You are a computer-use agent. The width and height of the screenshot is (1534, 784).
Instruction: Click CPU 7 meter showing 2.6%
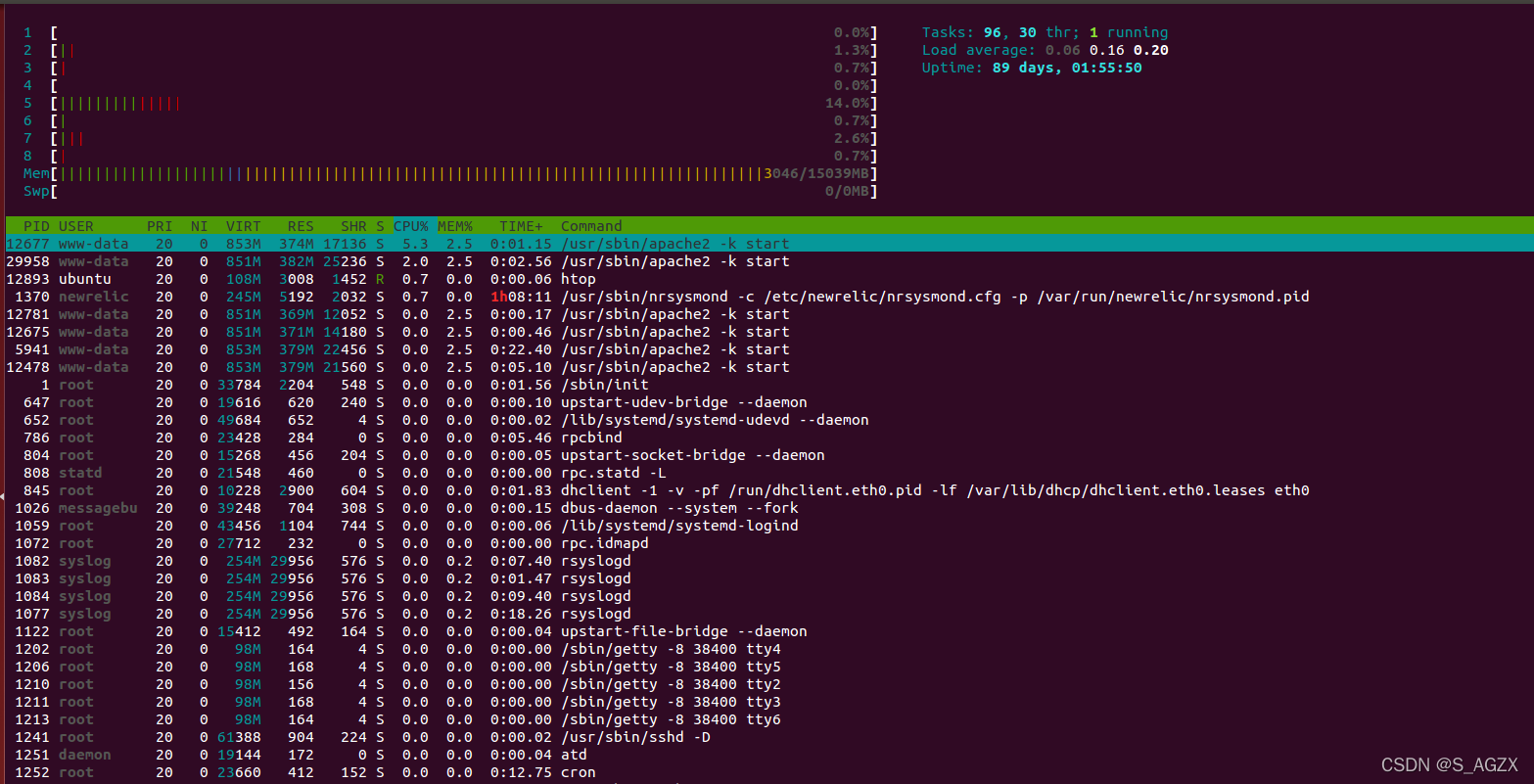coord(450,138)
